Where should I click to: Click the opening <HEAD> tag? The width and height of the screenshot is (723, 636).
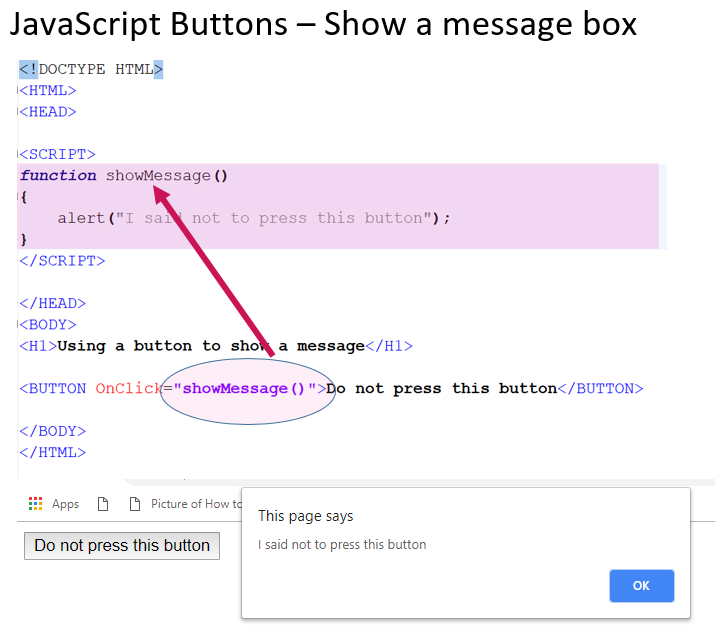[x=48, y=112]
